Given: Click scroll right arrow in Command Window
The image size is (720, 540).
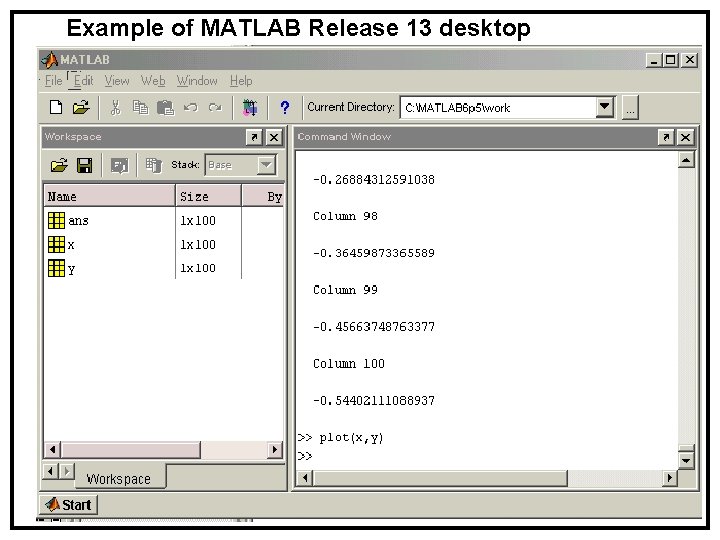Looking at the screenshot, I should coord(669,478).
